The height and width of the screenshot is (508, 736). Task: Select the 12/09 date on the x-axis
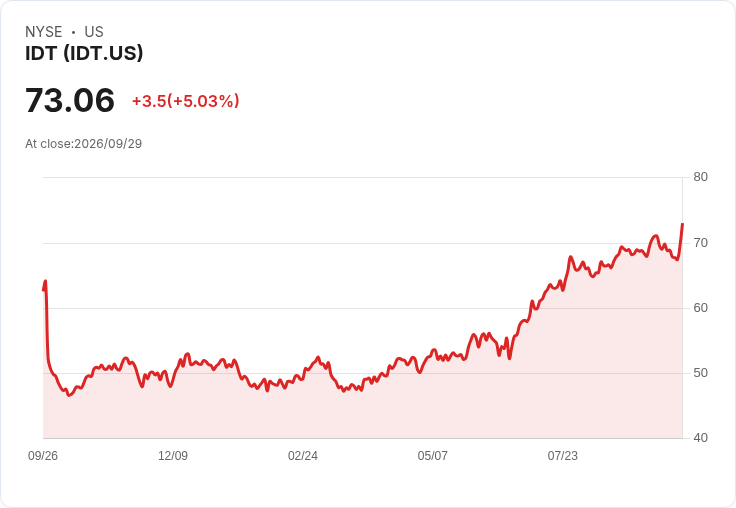tap(173, 455)
